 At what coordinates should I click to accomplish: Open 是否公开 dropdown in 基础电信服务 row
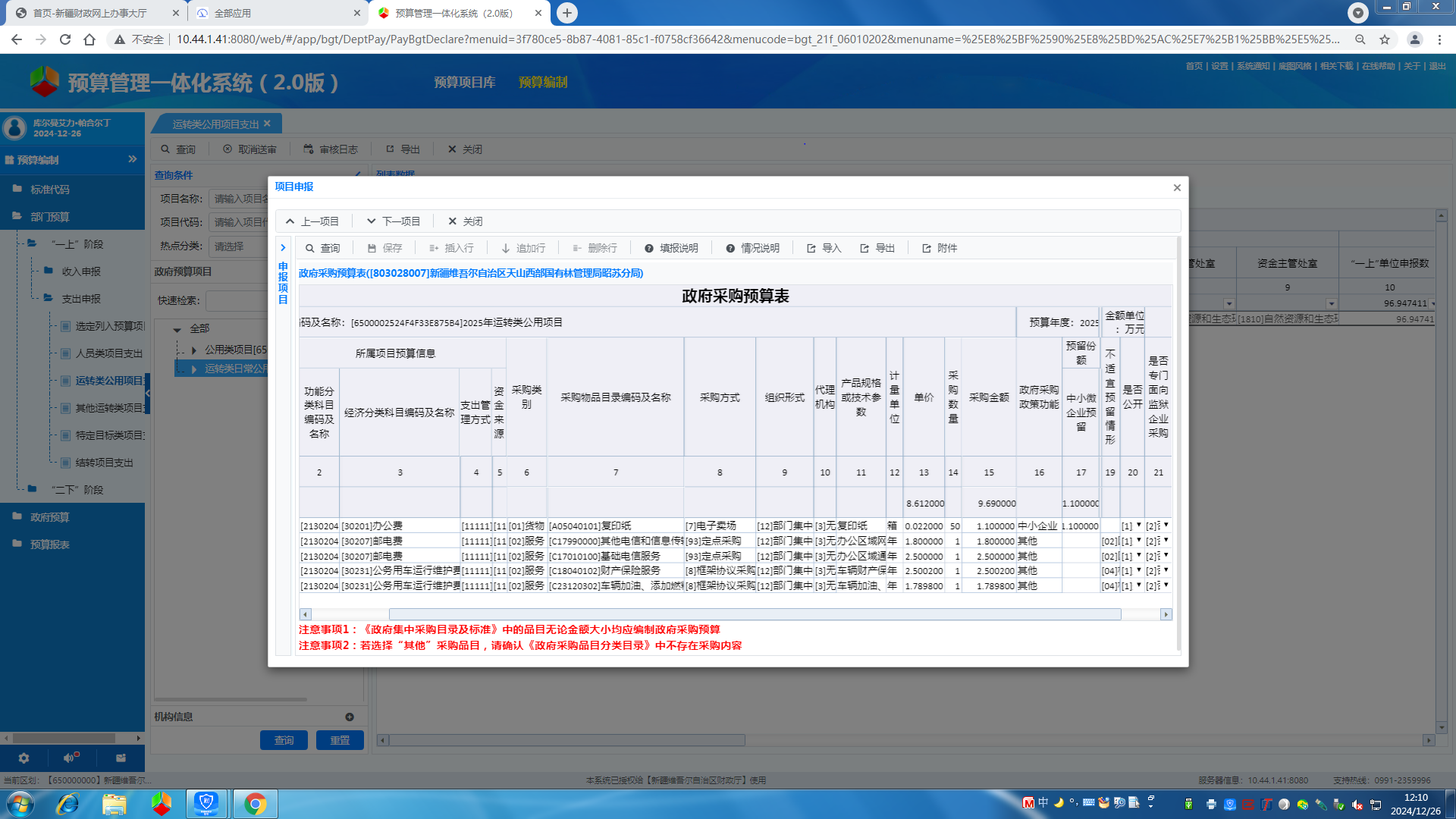(x=1138, y=556)
